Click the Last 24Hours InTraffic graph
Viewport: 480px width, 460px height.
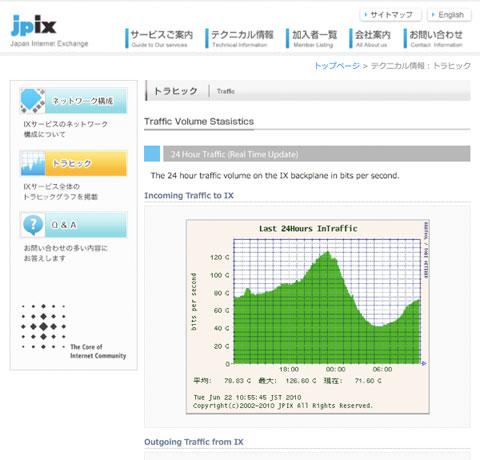tap(308, 317)
